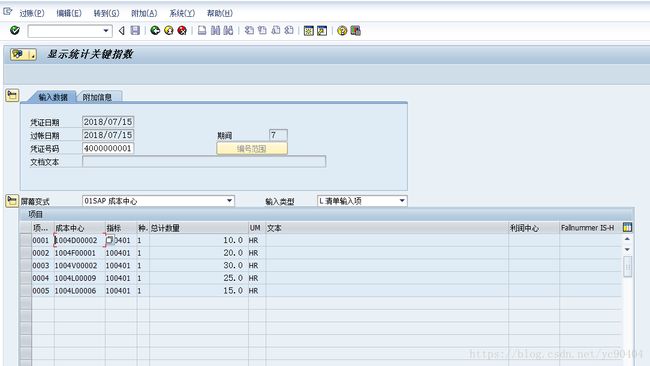The width and height of the screenshot is (650, 366).
Task: Click the 凭证日期 date field
Action: [108, 122]
